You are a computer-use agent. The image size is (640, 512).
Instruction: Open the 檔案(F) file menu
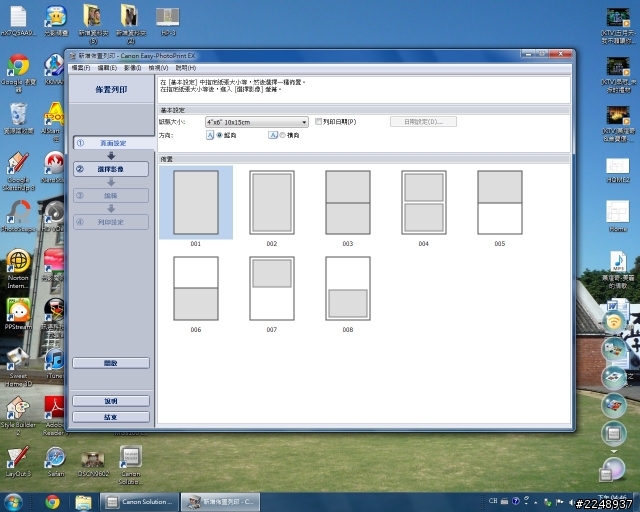coord(81,67)
